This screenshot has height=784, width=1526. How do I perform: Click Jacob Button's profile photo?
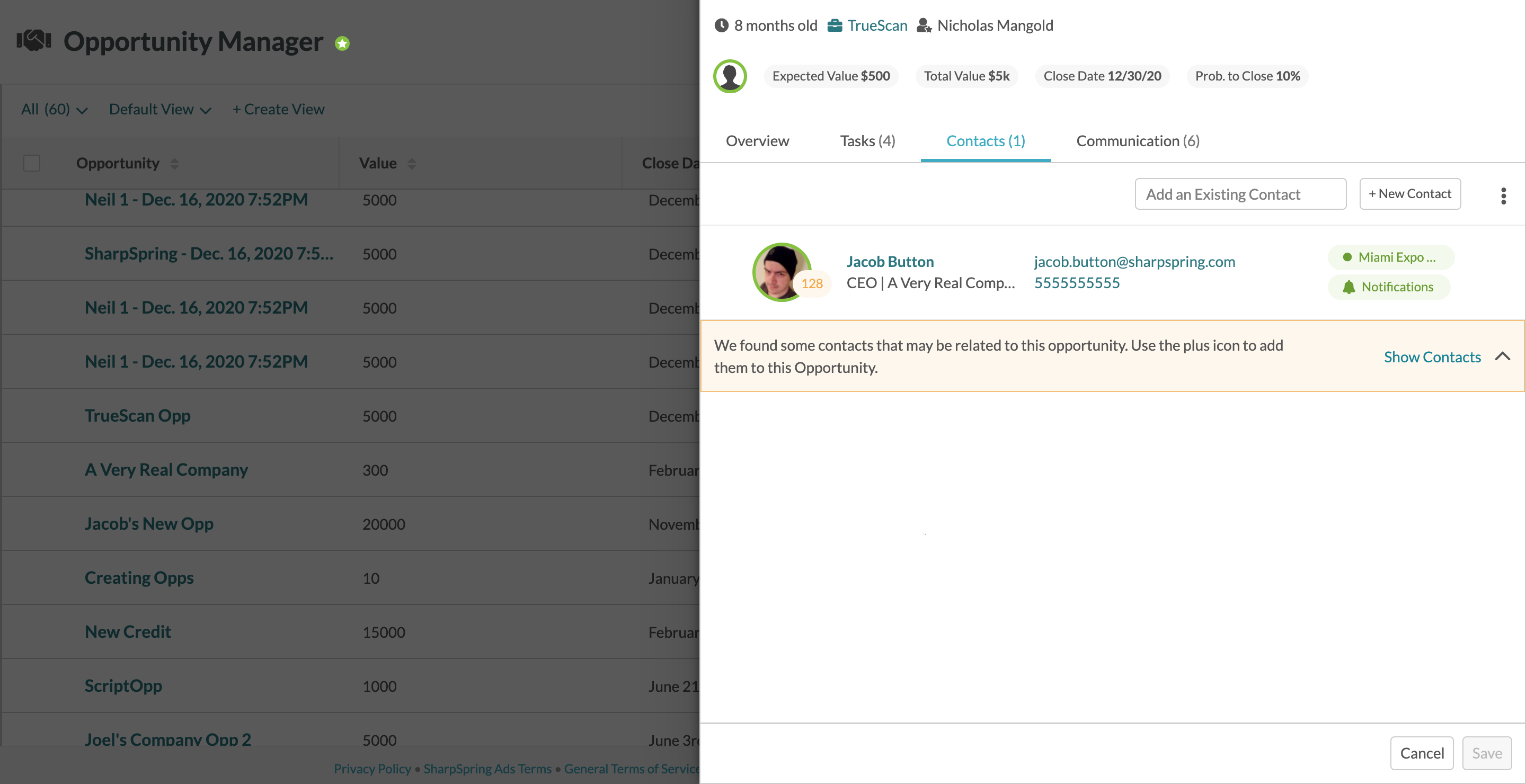(782, 272)
